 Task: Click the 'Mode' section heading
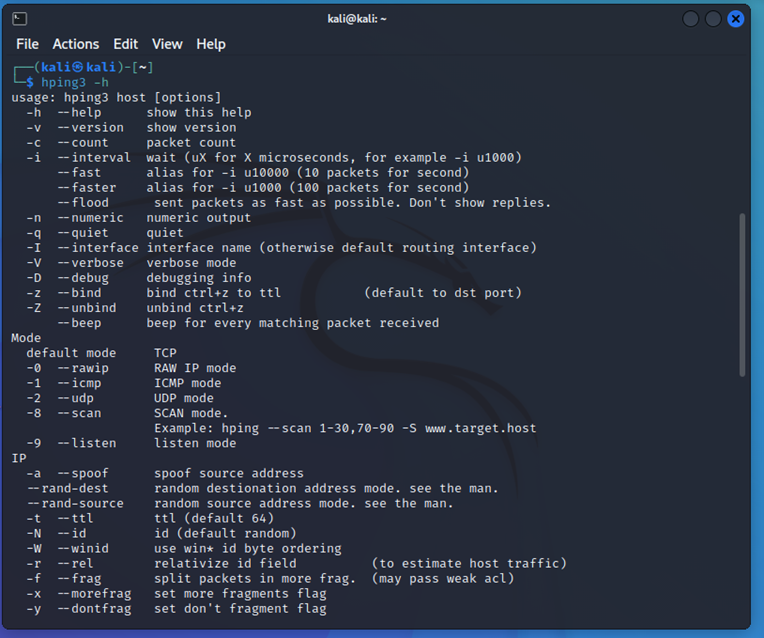click(x=27, y=338)
